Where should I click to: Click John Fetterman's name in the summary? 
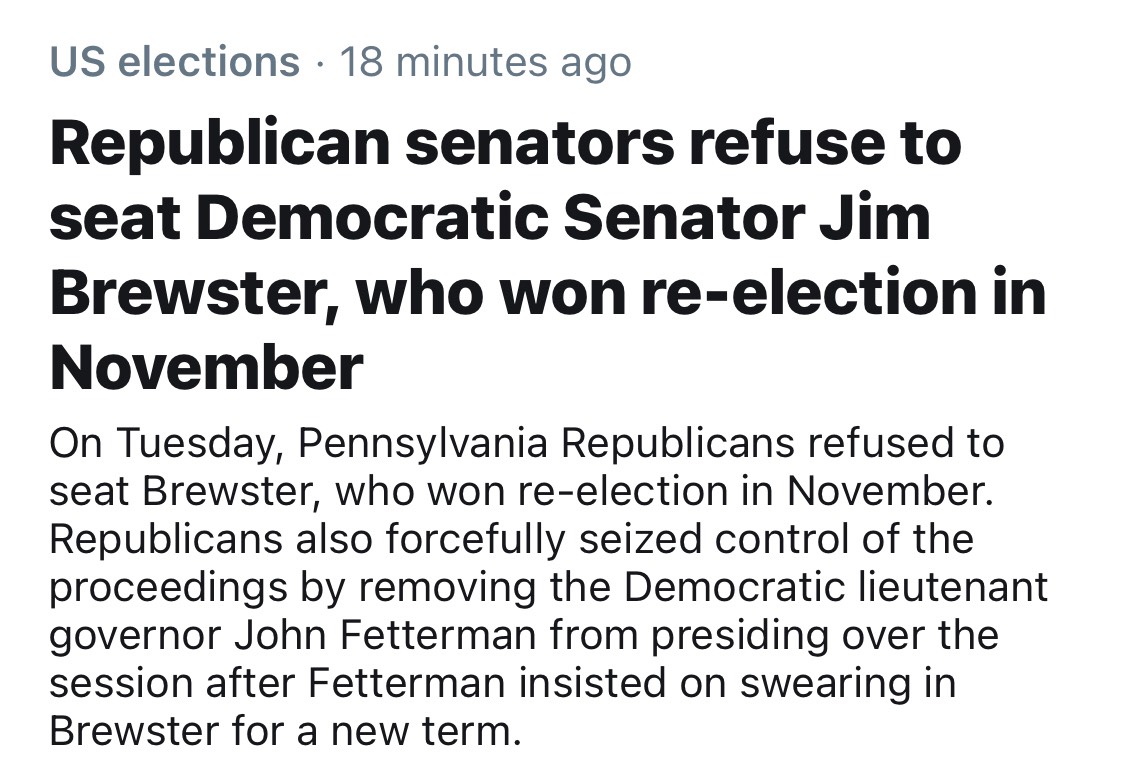point(385,635)
